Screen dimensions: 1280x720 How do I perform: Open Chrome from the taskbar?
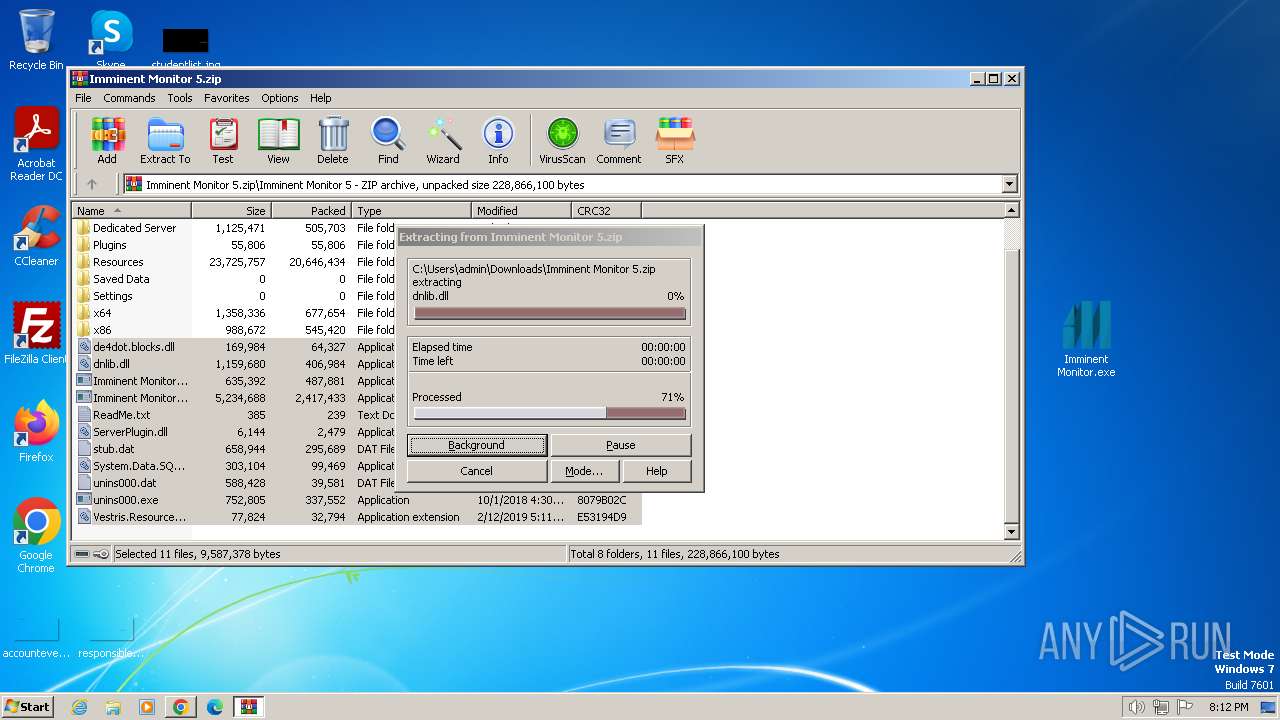point(180,707)
